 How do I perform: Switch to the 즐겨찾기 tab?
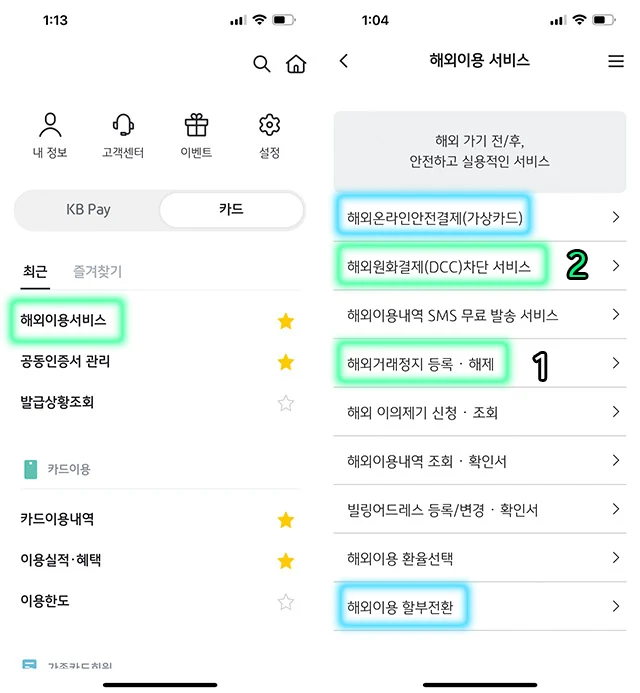click(97, 271)
